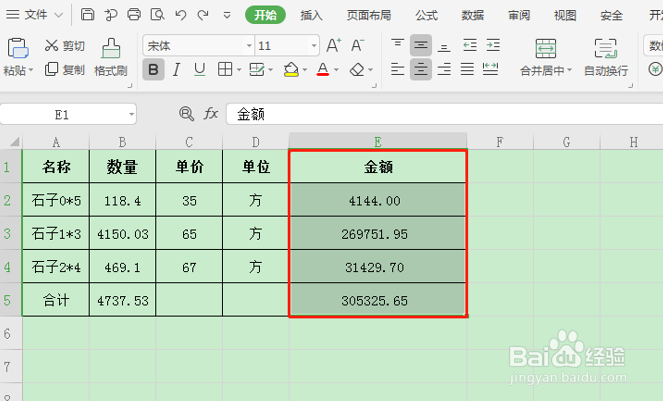Click the Decrease Indent icon
The image size is (663, 401).
(x=470, y=45)
